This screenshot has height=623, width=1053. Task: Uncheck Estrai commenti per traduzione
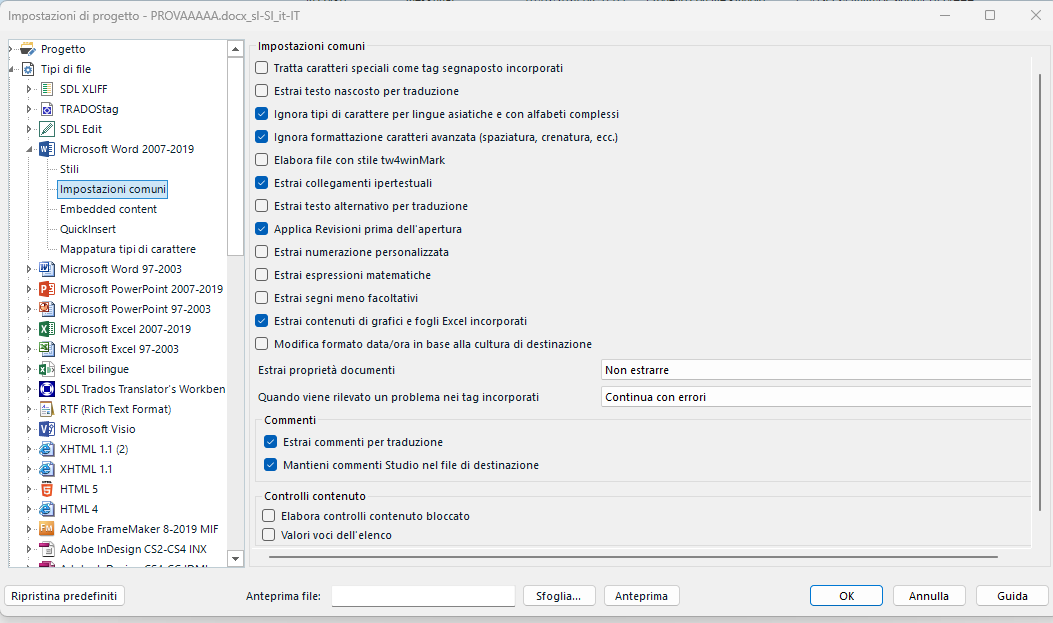(271, 442)
